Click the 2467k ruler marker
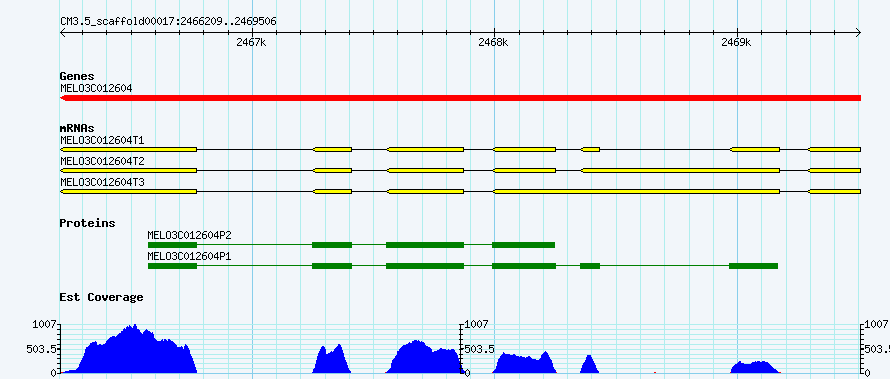The image size is (890, 379). (x=251, y=43)
